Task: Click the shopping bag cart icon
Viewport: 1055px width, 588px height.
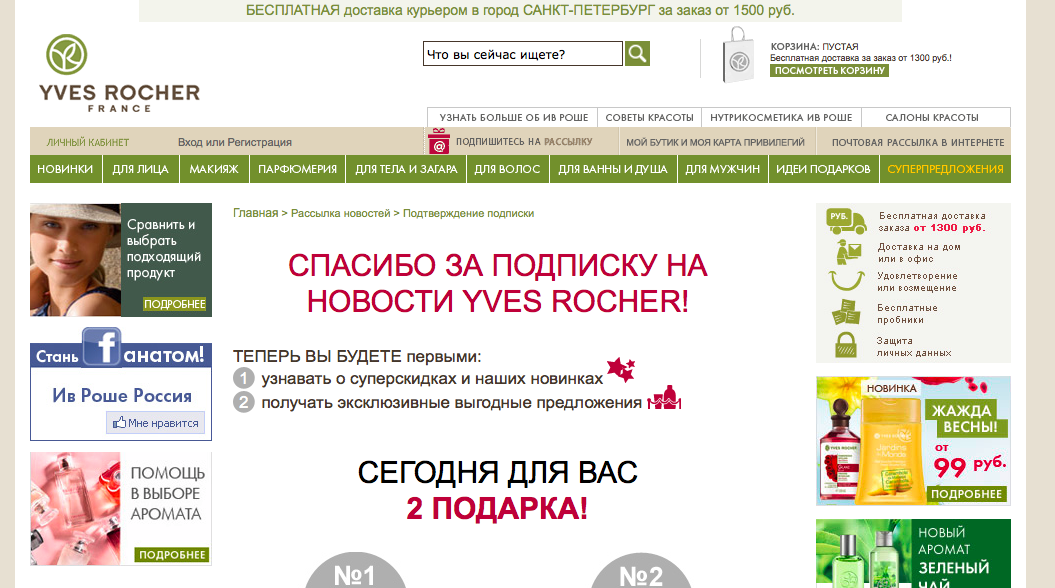Action: (x=737, y=55)
